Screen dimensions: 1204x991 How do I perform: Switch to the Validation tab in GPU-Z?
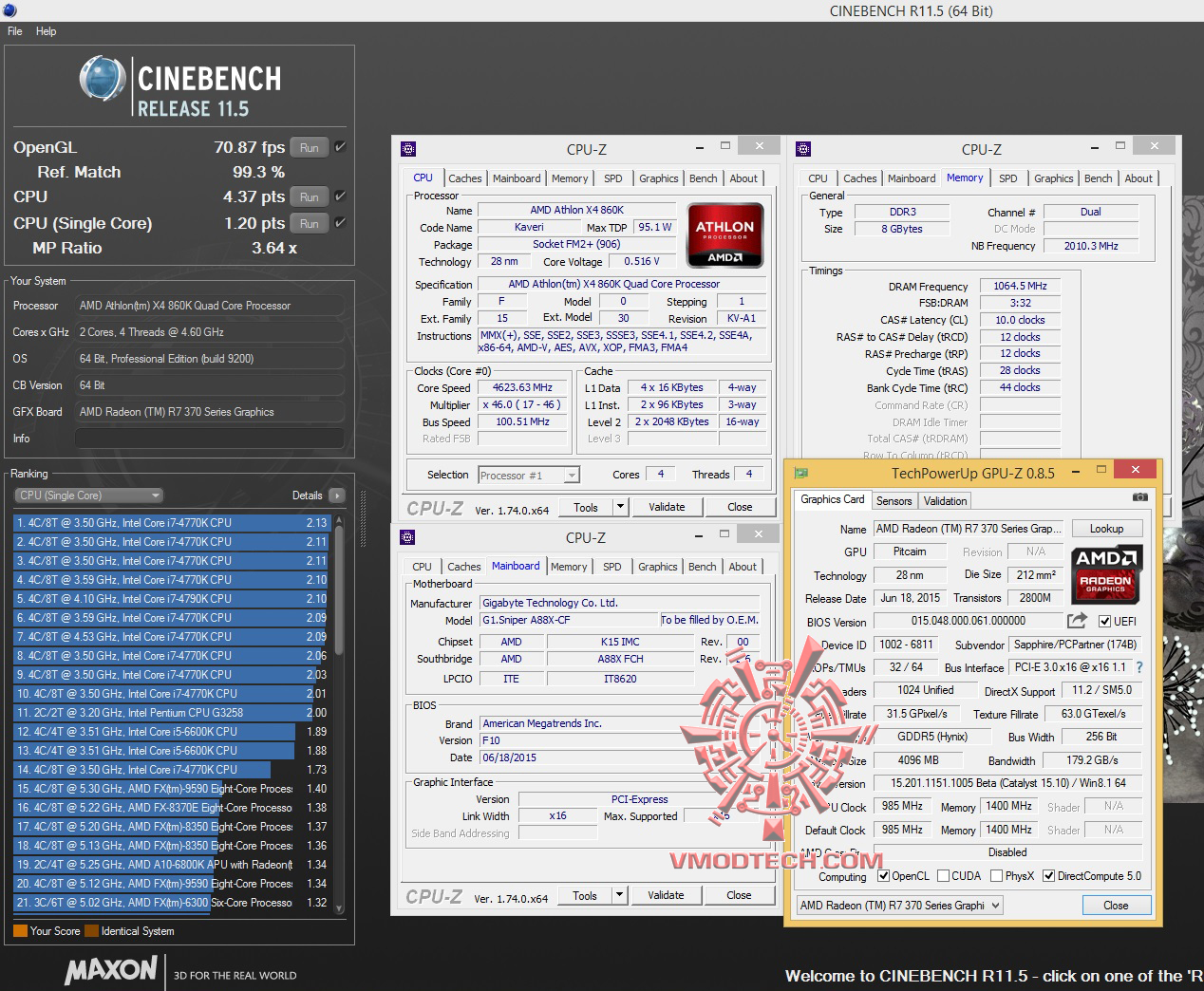point(946,501)
